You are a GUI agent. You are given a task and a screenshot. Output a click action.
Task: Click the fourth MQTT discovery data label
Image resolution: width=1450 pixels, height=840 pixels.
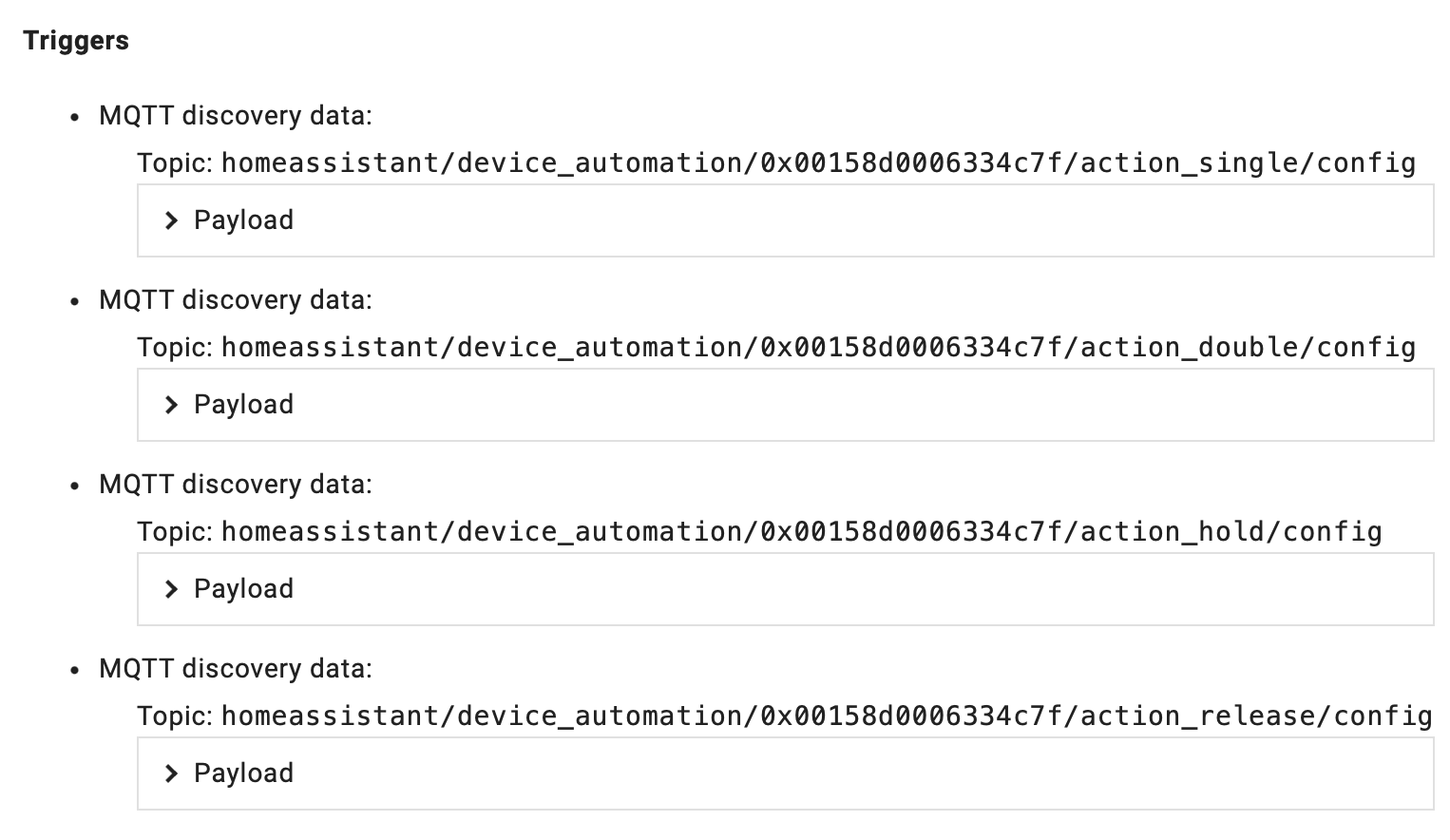coord(236,669)
